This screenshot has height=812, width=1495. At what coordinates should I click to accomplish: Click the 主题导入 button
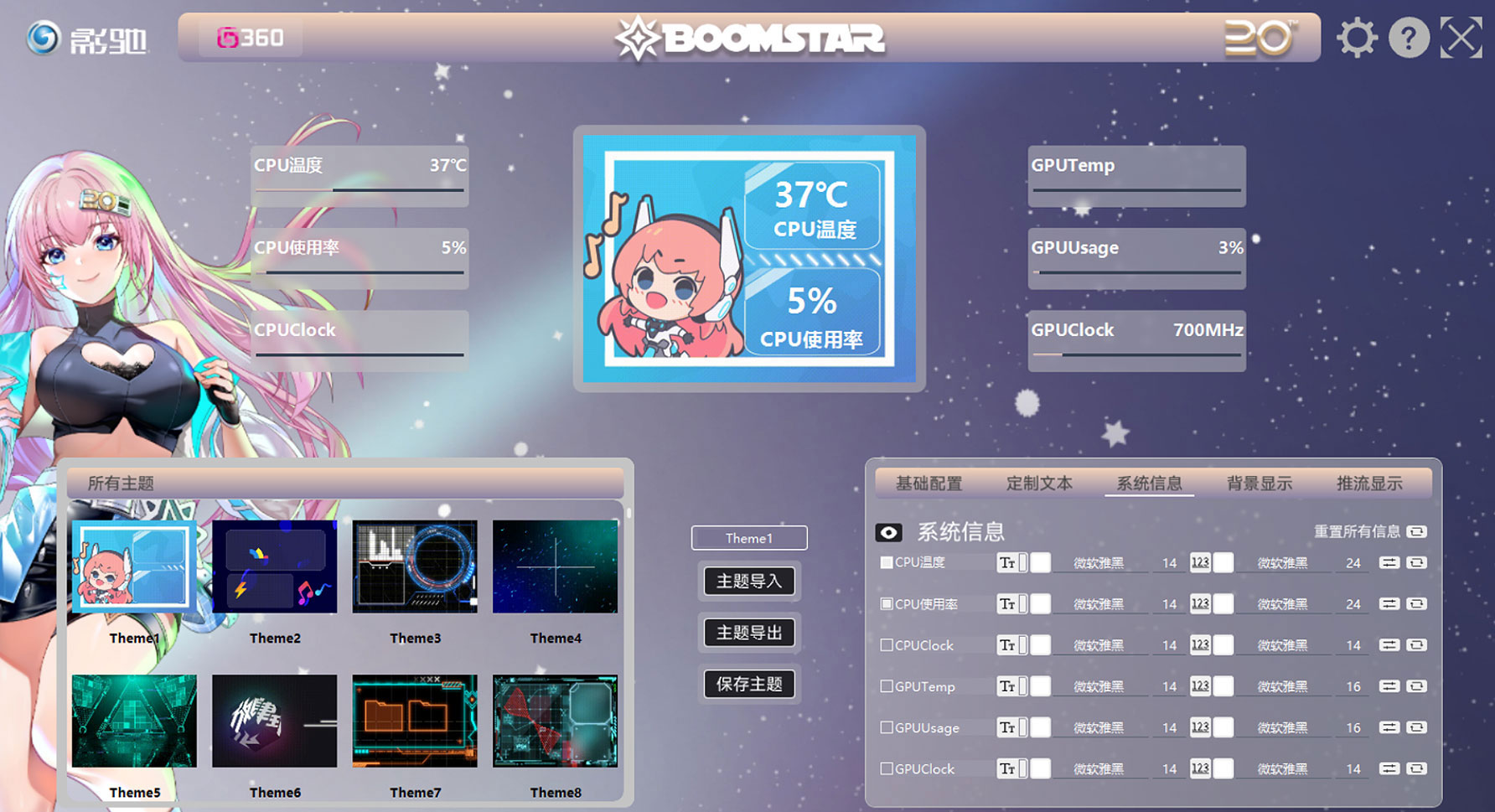749,582
